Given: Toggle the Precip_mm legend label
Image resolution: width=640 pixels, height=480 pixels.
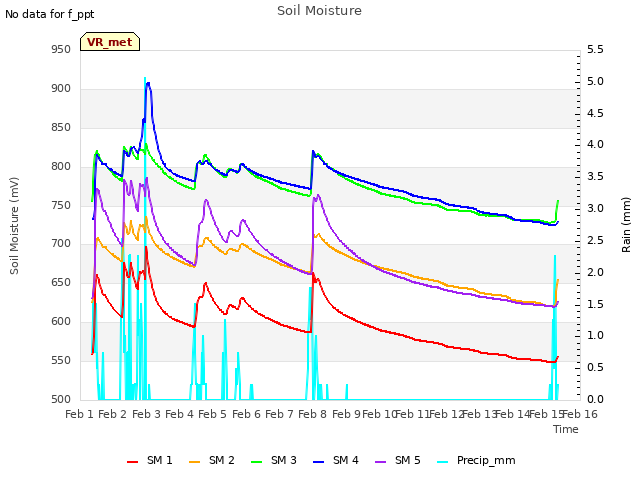Looking at the screenshot, I should (486, 461).
